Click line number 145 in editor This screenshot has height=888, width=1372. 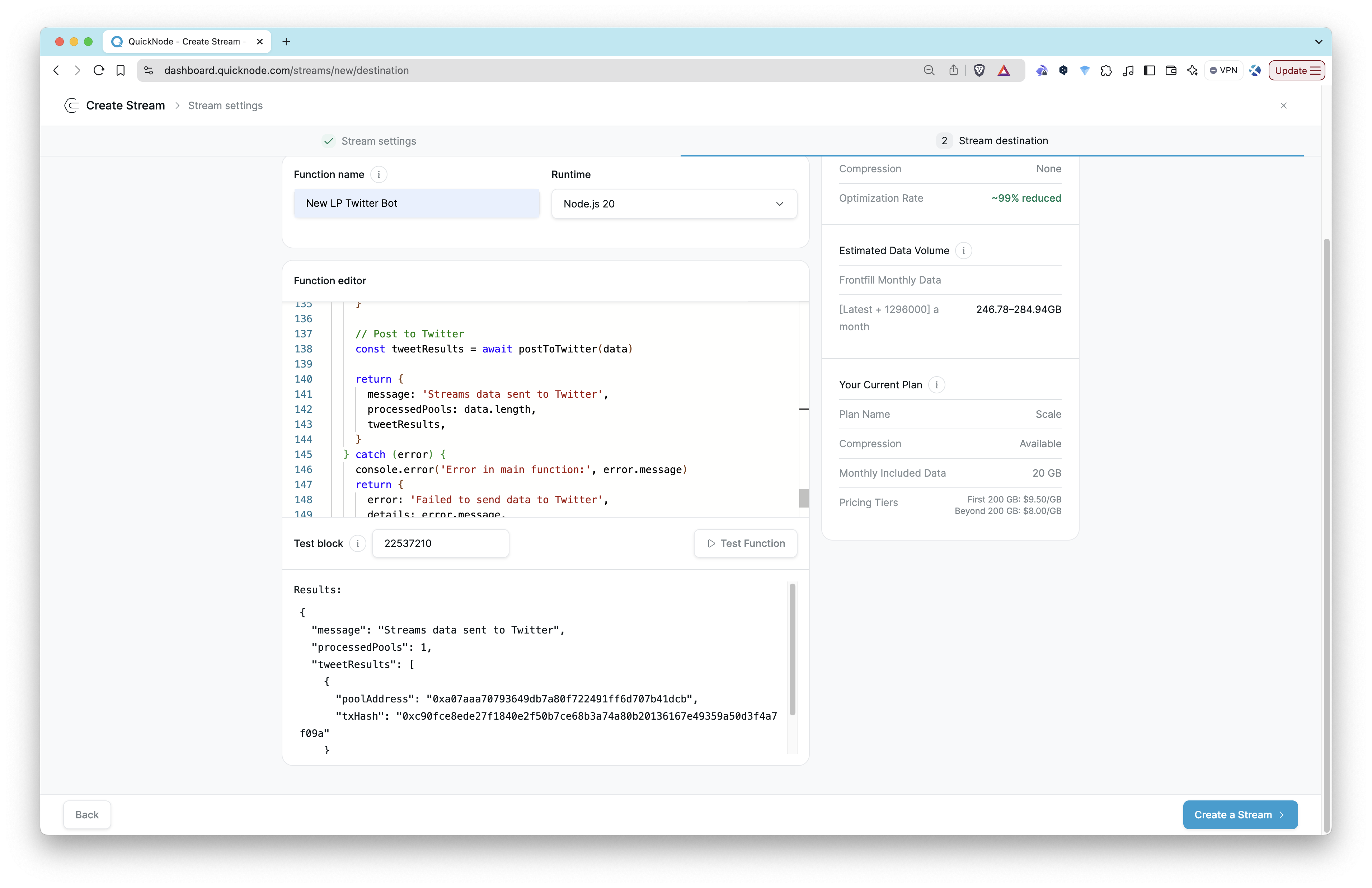pyautogui.click(x=303, y=454)
